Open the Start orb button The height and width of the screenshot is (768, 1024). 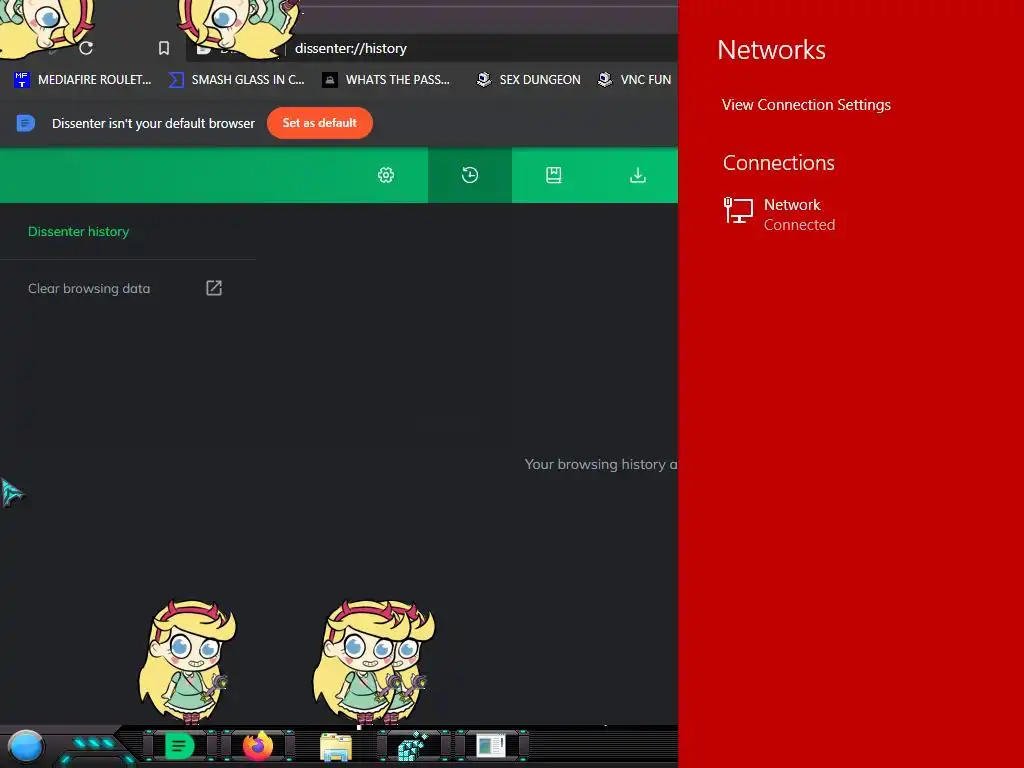[26, 746]
